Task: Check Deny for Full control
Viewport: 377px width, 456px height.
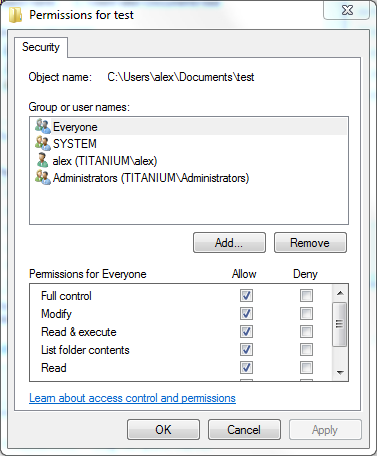Action: [x=306, y=295]
